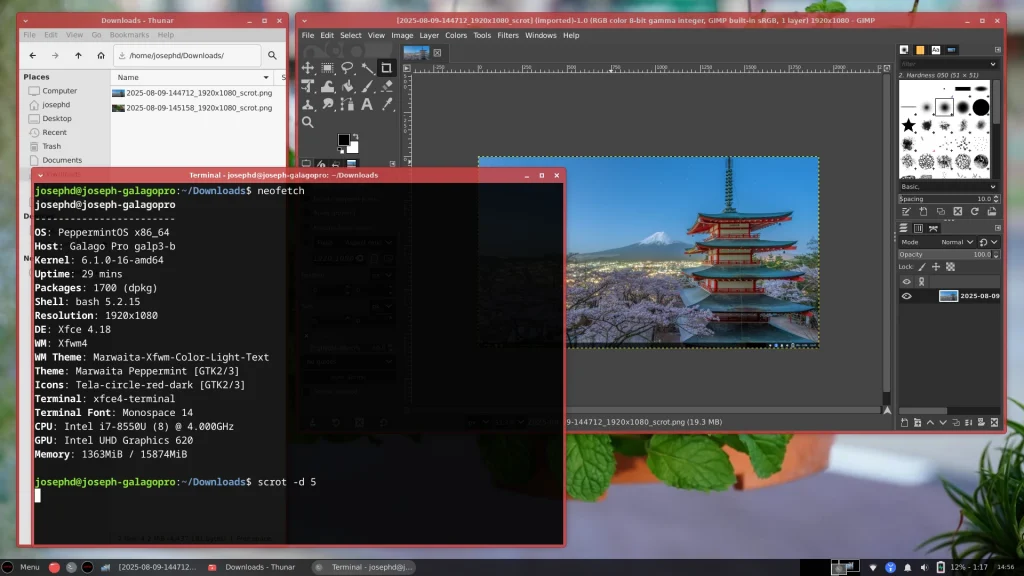1024x576 pixels.
Task: Search files in Thunar
Action: [x=272, y=56]
